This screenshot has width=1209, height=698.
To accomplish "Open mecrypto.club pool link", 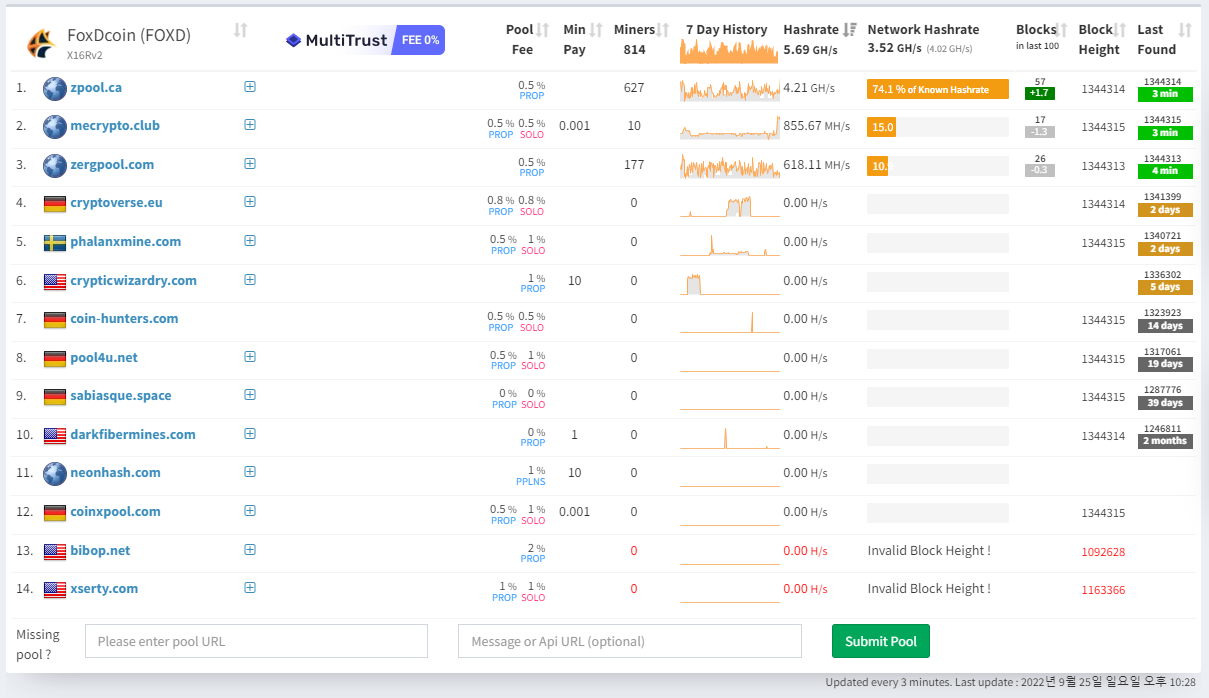I will (115, 126).
